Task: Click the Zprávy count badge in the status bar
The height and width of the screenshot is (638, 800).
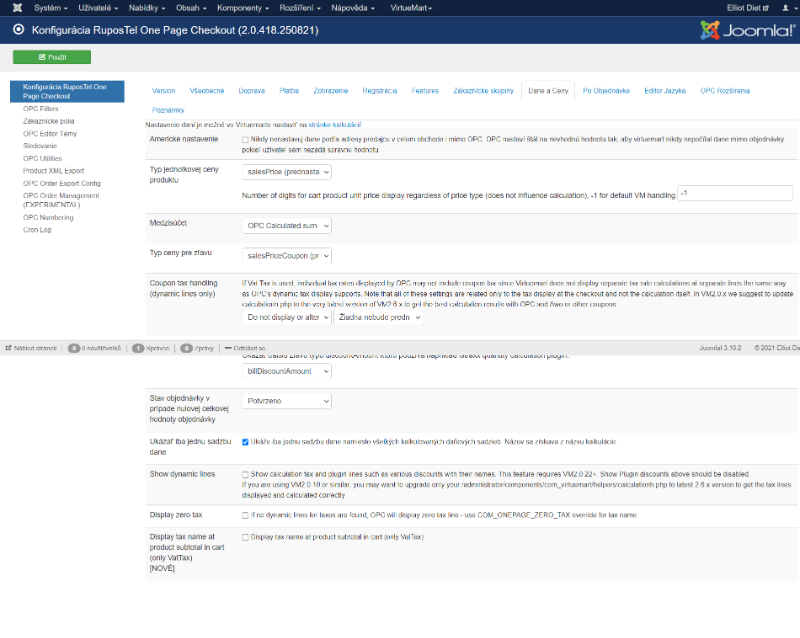Action: pyautogui.click(x=186, y=348)
